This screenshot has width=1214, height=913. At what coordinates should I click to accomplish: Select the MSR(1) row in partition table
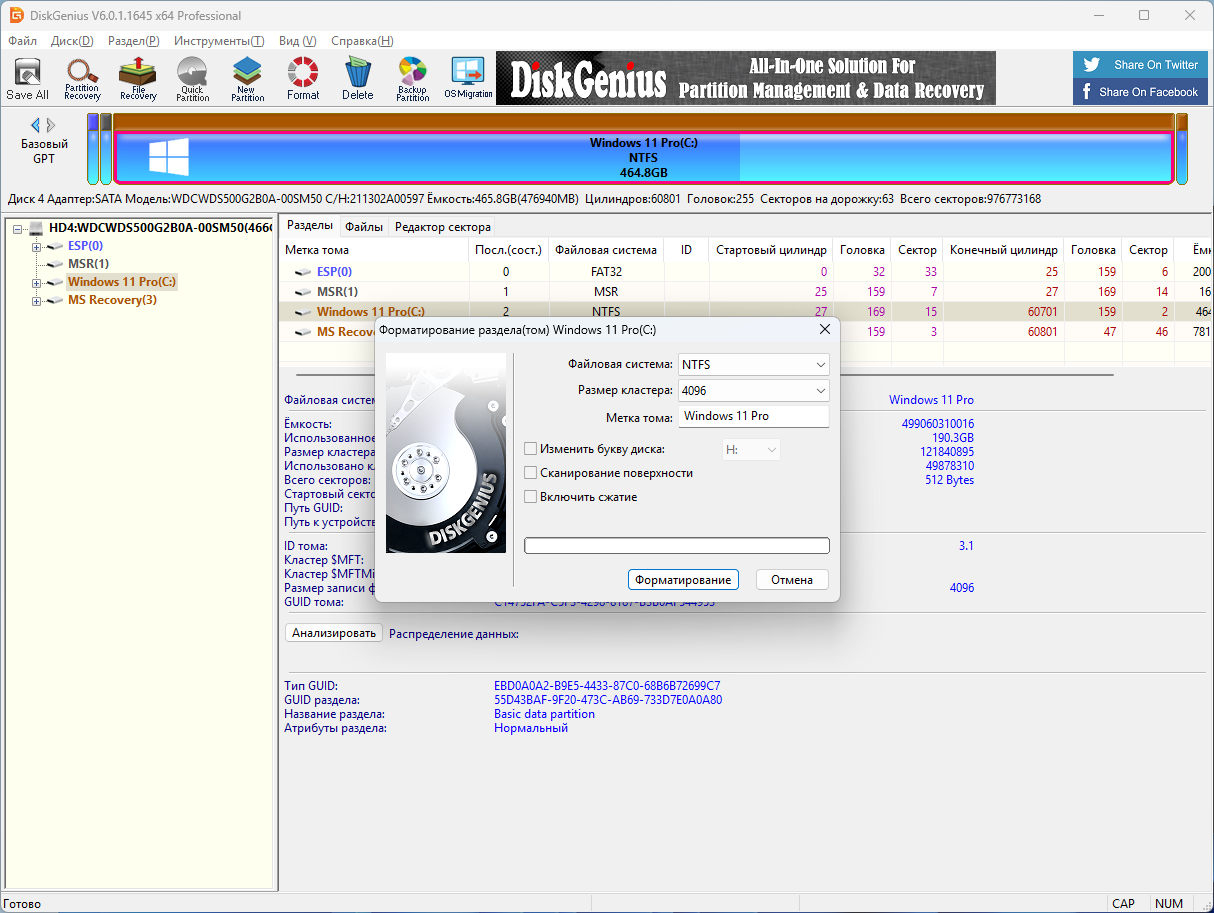pos(745,292)
